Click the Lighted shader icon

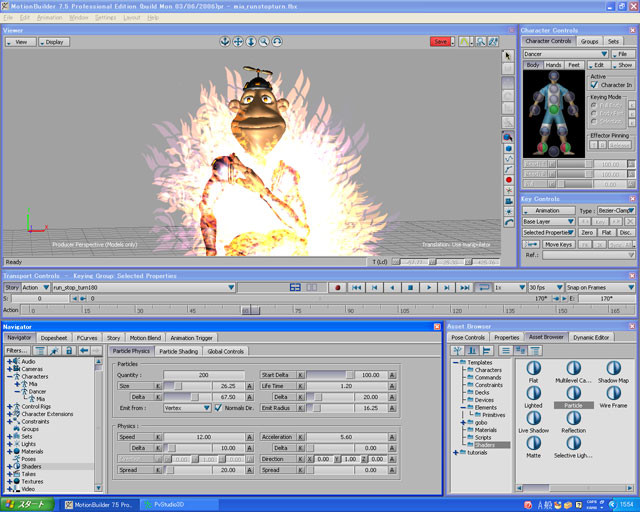click(533, 393)
